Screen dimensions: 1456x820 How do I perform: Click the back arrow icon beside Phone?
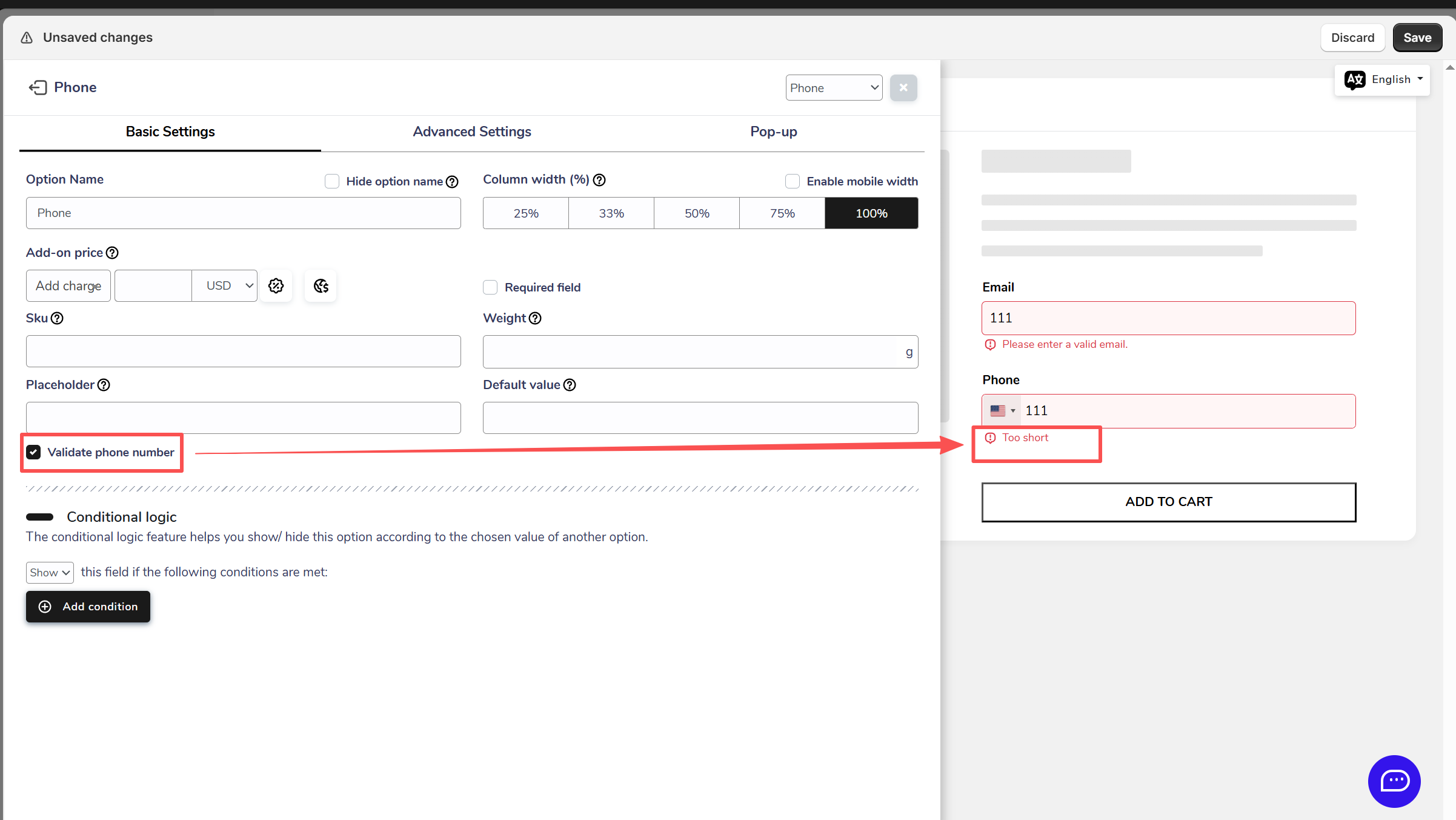point(38,88)
